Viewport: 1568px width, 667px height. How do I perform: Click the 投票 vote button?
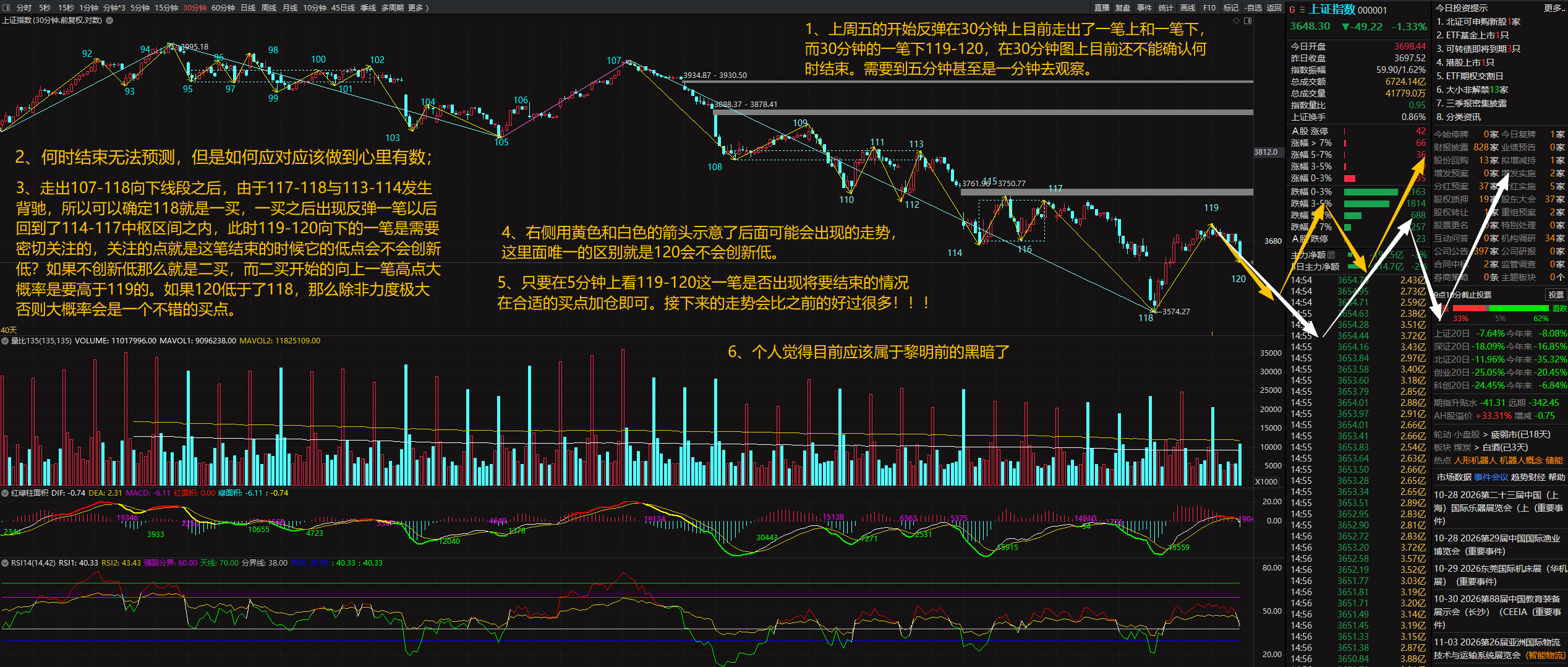[x=1556, y=295]
